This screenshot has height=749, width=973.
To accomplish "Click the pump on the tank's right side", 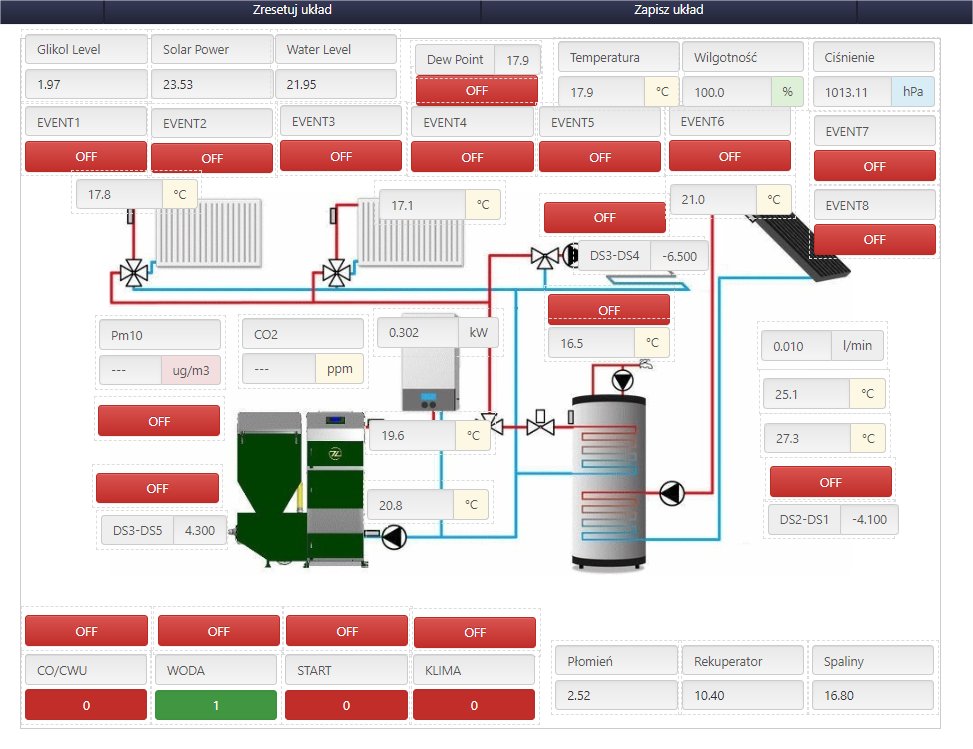I will click(x=672, y=493).
